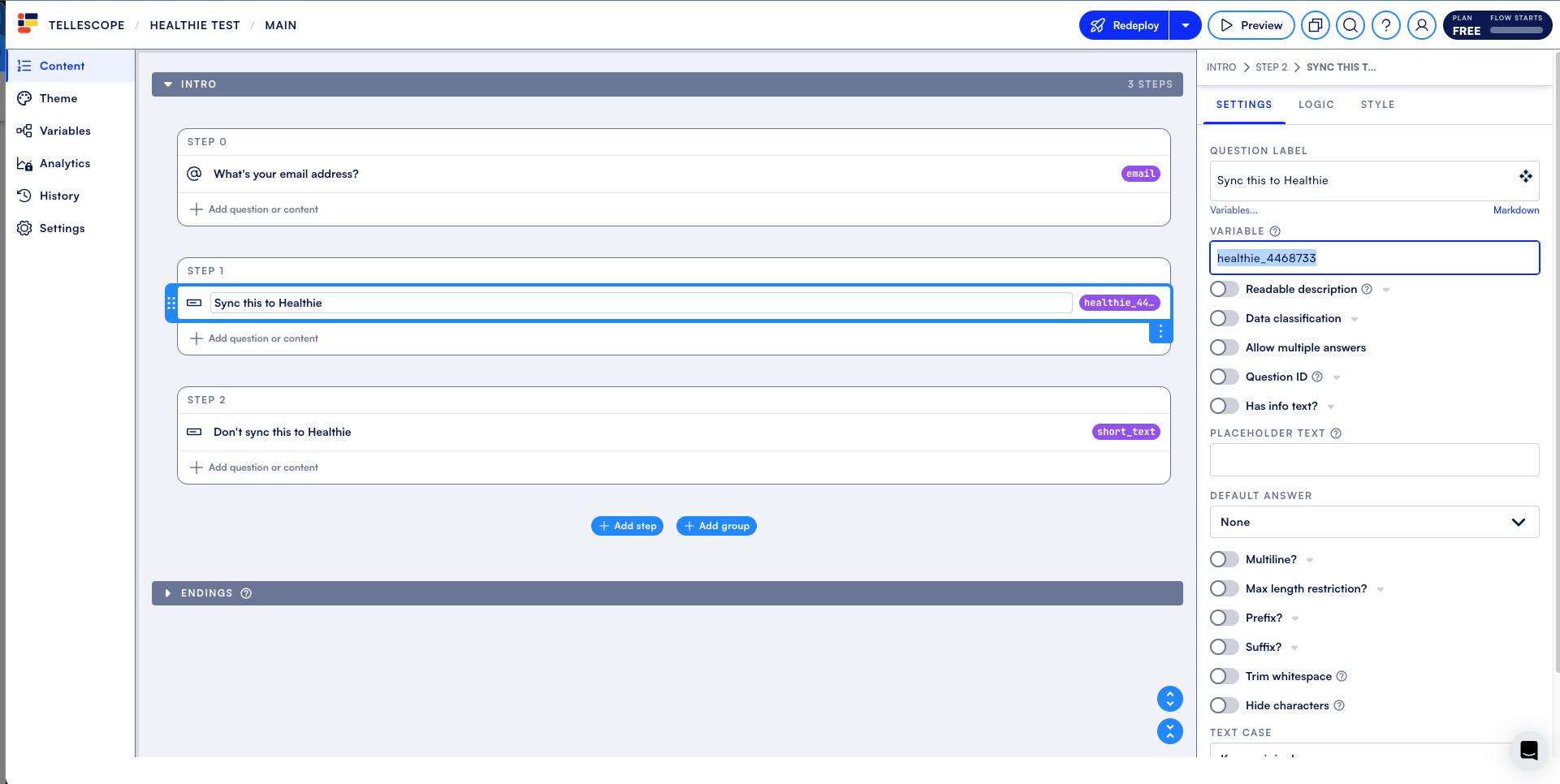Click help icon next to Readable description

tap(1367, 289)
